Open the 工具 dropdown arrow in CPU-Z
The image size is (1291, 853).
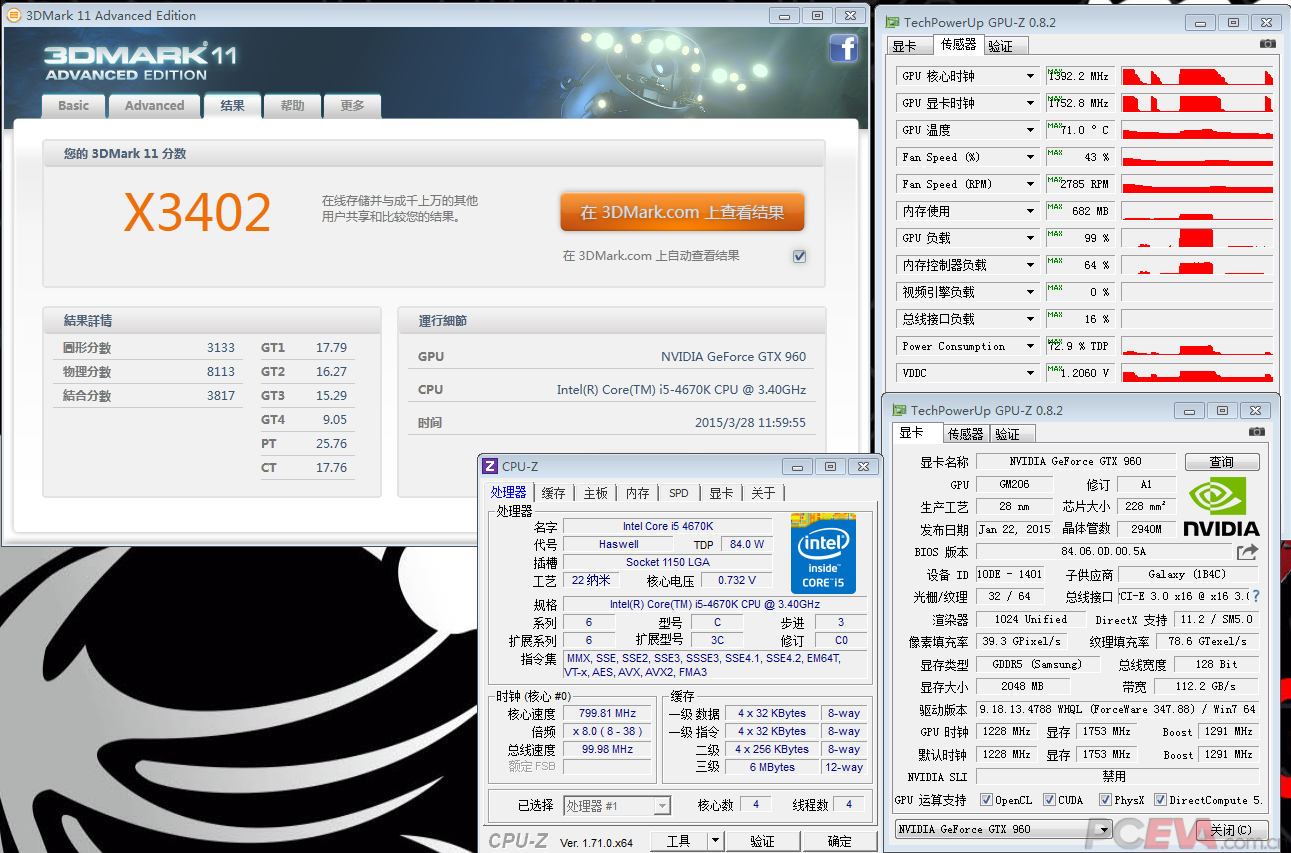click(x=715, y=841)
